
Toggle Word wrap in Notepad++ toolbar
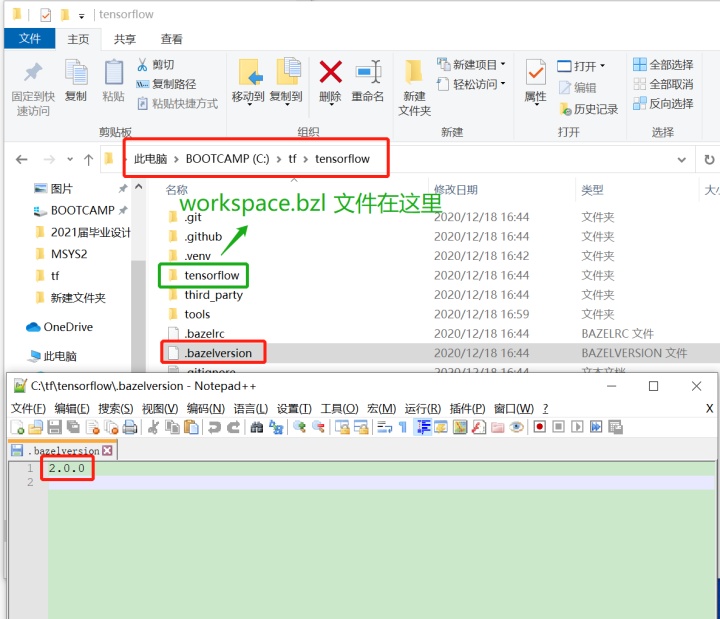(x=384, y=428)
